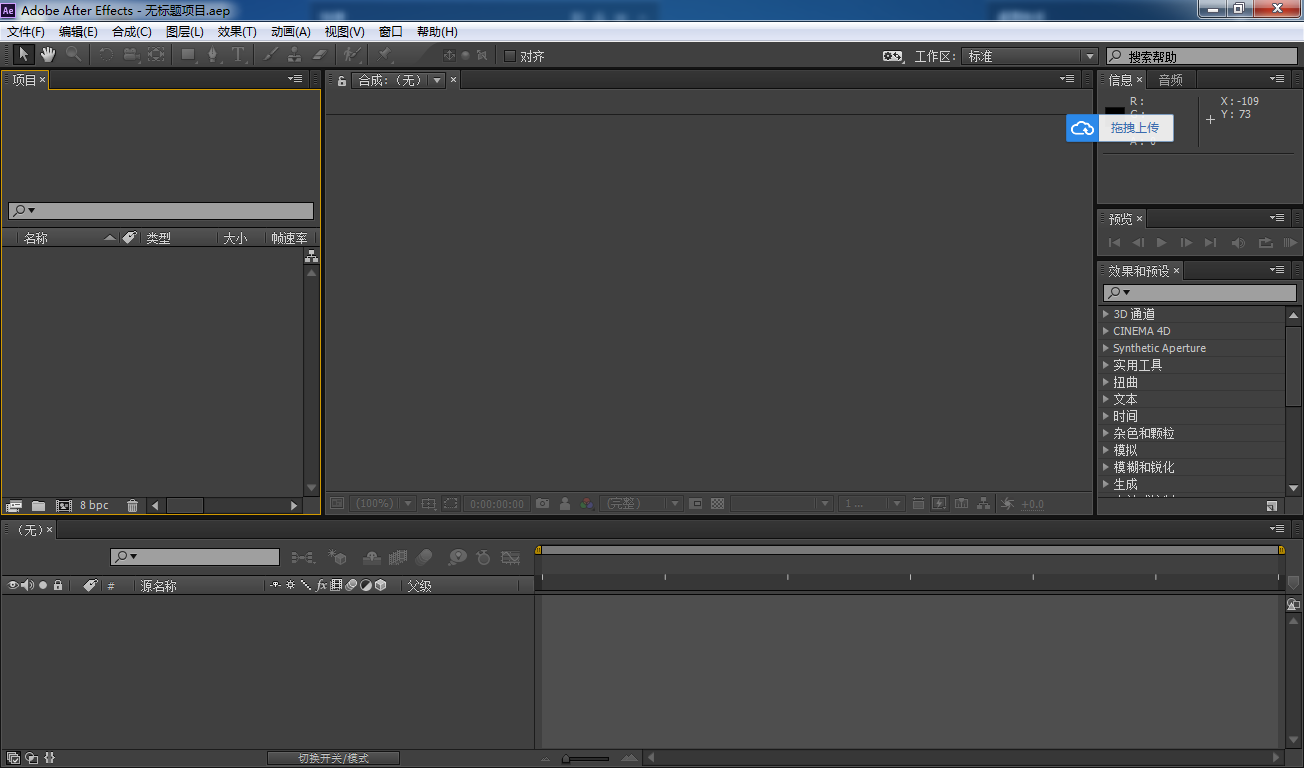Viewport: 1304px width, 768px height.
Task: Click the region of interest icon
Action: pyautogui.click(x=451, y=504)
